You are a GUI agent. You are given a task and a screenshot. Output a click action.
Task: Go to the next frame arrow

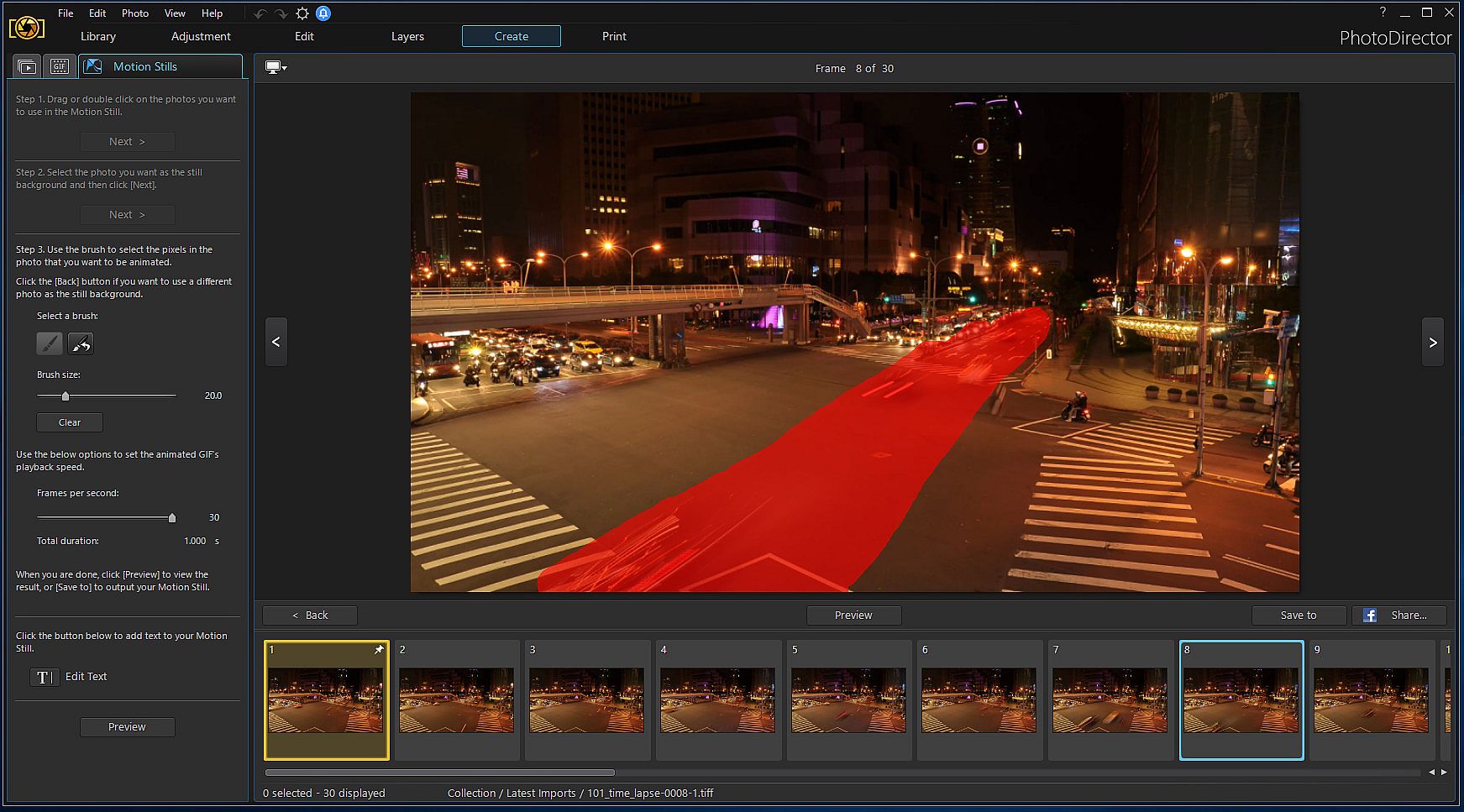click(1432, 342)
